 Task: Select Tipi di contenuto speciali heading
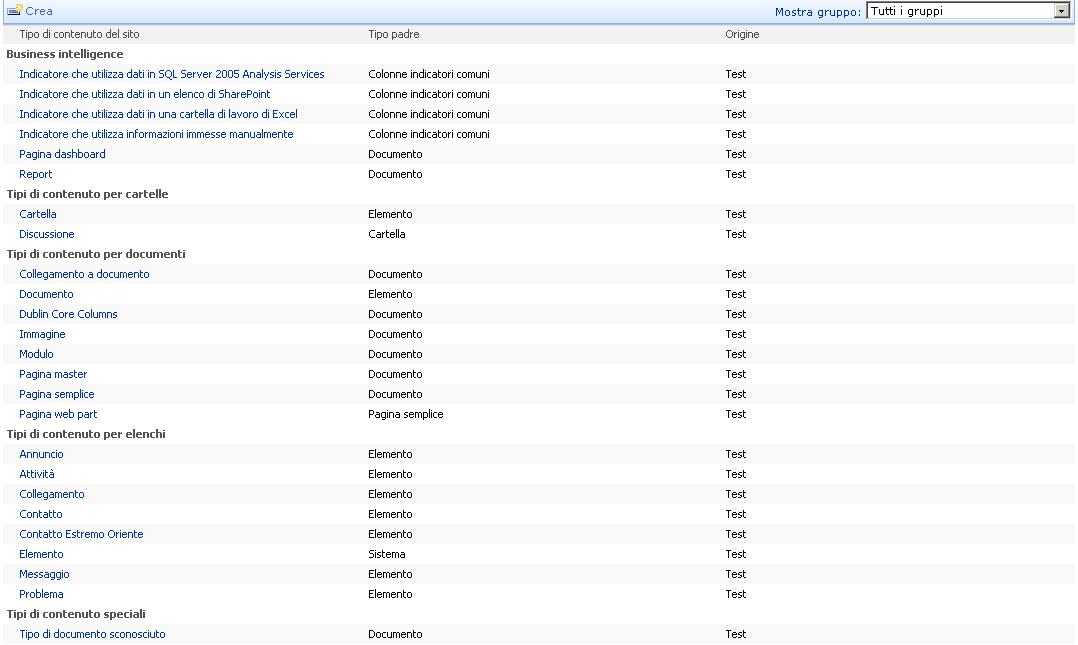click(76, 614)
